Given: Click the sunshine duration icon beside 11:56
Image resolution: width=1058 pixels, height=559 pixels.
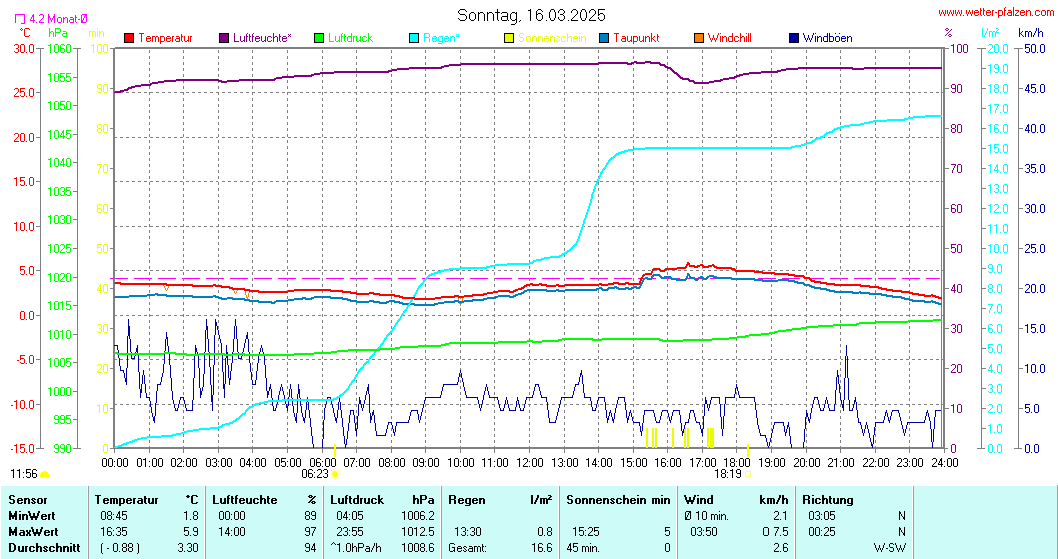Looking at the screenshot, I should 45,474.
